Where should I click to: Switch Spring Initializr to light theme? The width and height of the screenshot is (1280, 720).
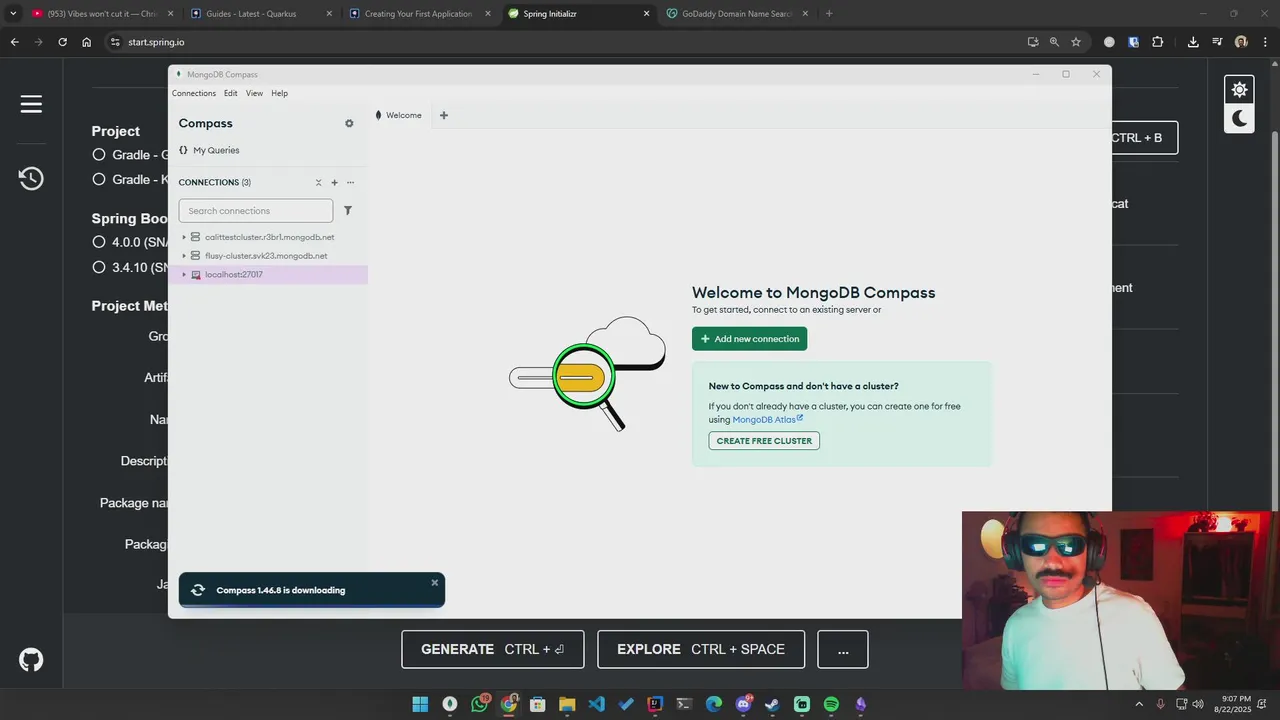pos(1240,90)
